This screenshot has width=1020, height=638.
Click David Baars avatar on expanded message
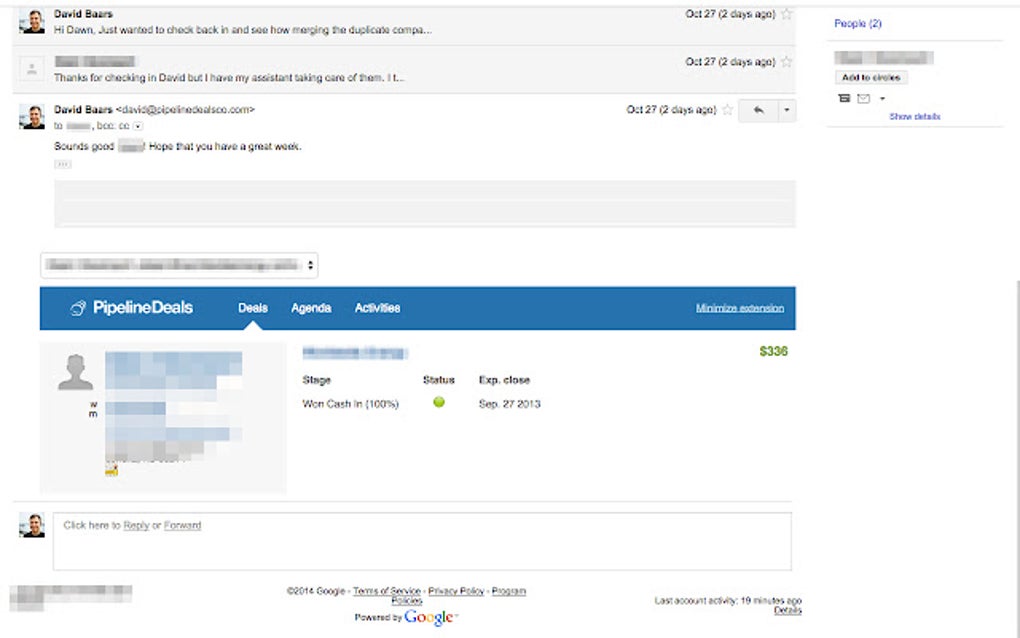(32, 116)
